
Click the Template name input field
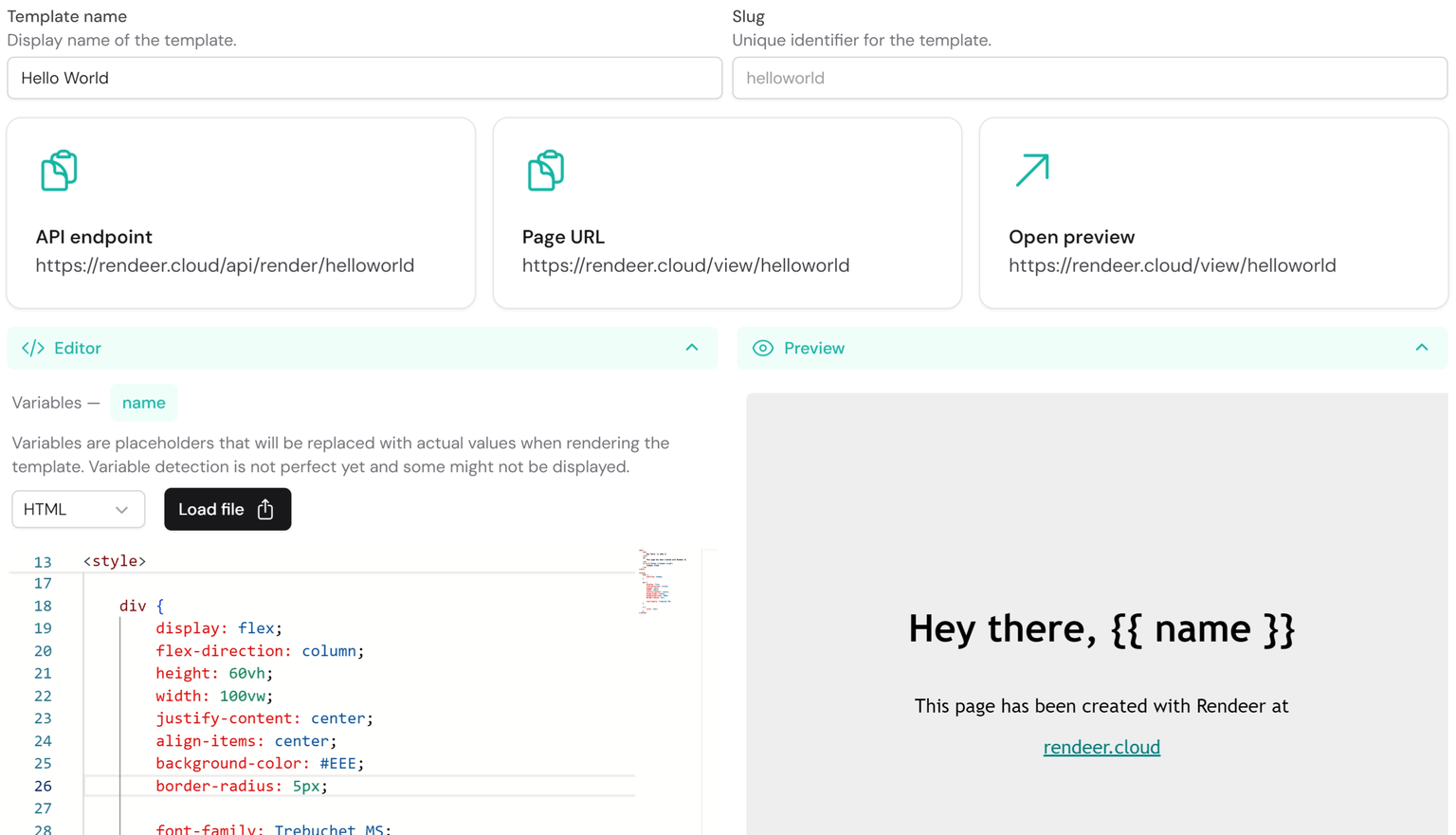[364, 78]
